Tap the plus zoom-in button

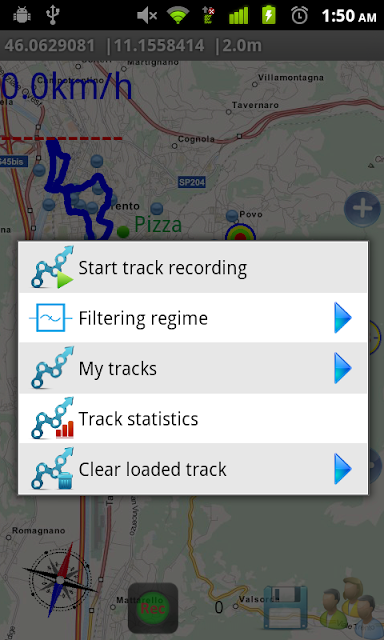point(362,209)
